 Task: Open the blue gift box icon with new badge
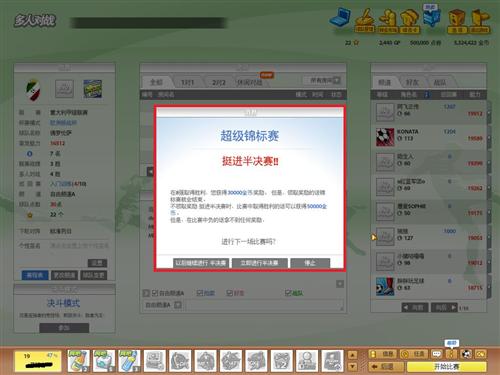[x=432, y=17]
